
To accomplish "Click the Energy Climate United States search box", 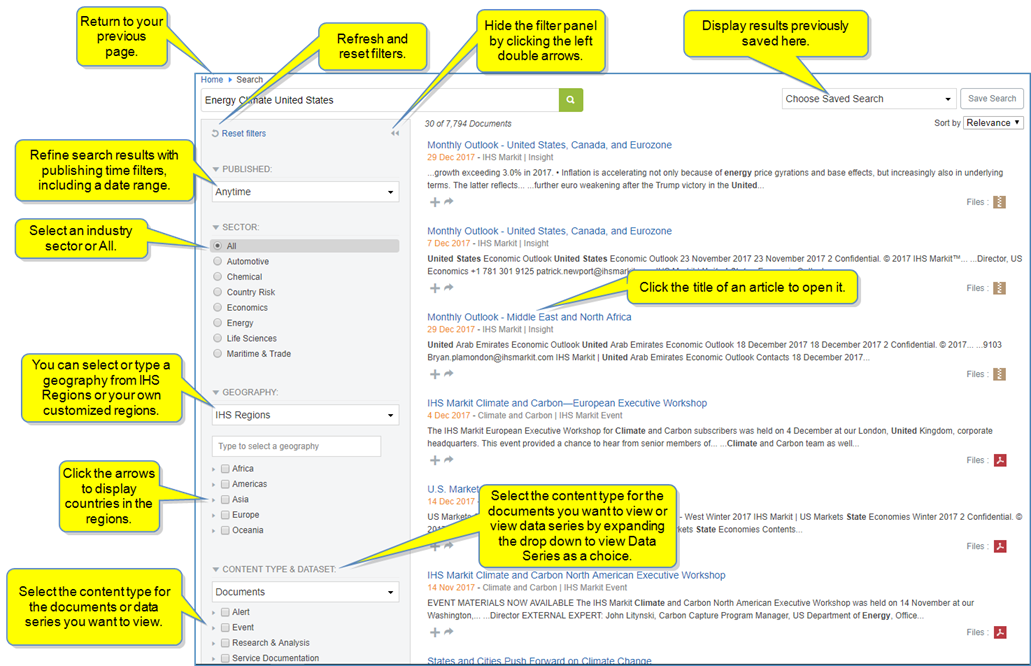I will point(380,100).
